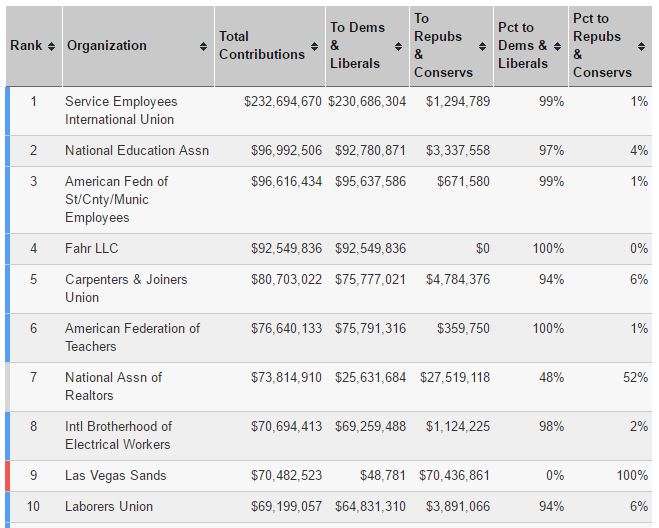Sort by Pct to Dems & Liberals arrows
This screenshot has width=659, height=528.
(x=557, y=46)
